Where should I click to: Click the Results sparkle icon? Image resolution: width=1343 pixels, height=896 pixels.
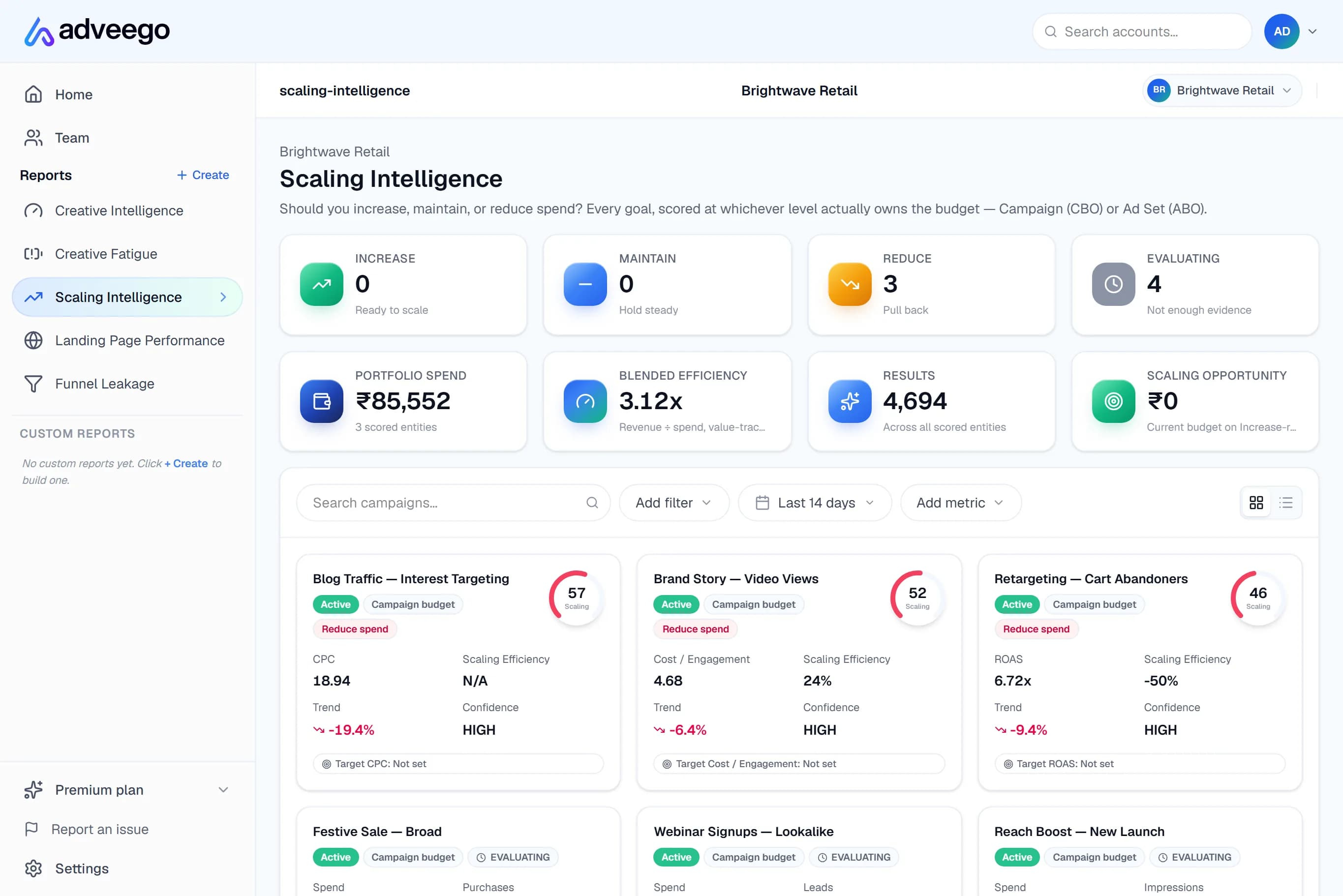point(849,401)
